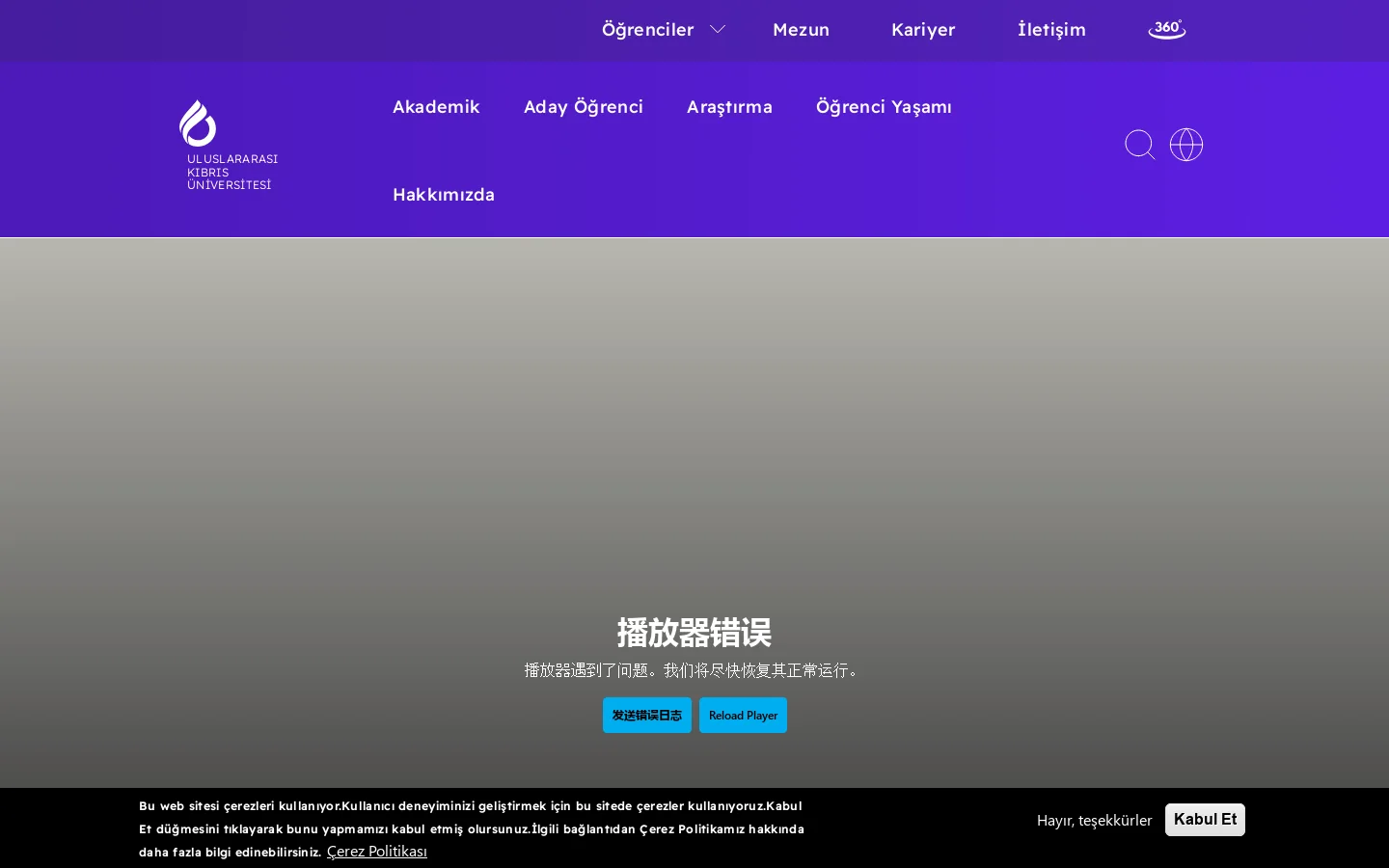The image size is (1389, 868).
Task: Go to the Hakkımızda menu
Action: click(444, 195)
